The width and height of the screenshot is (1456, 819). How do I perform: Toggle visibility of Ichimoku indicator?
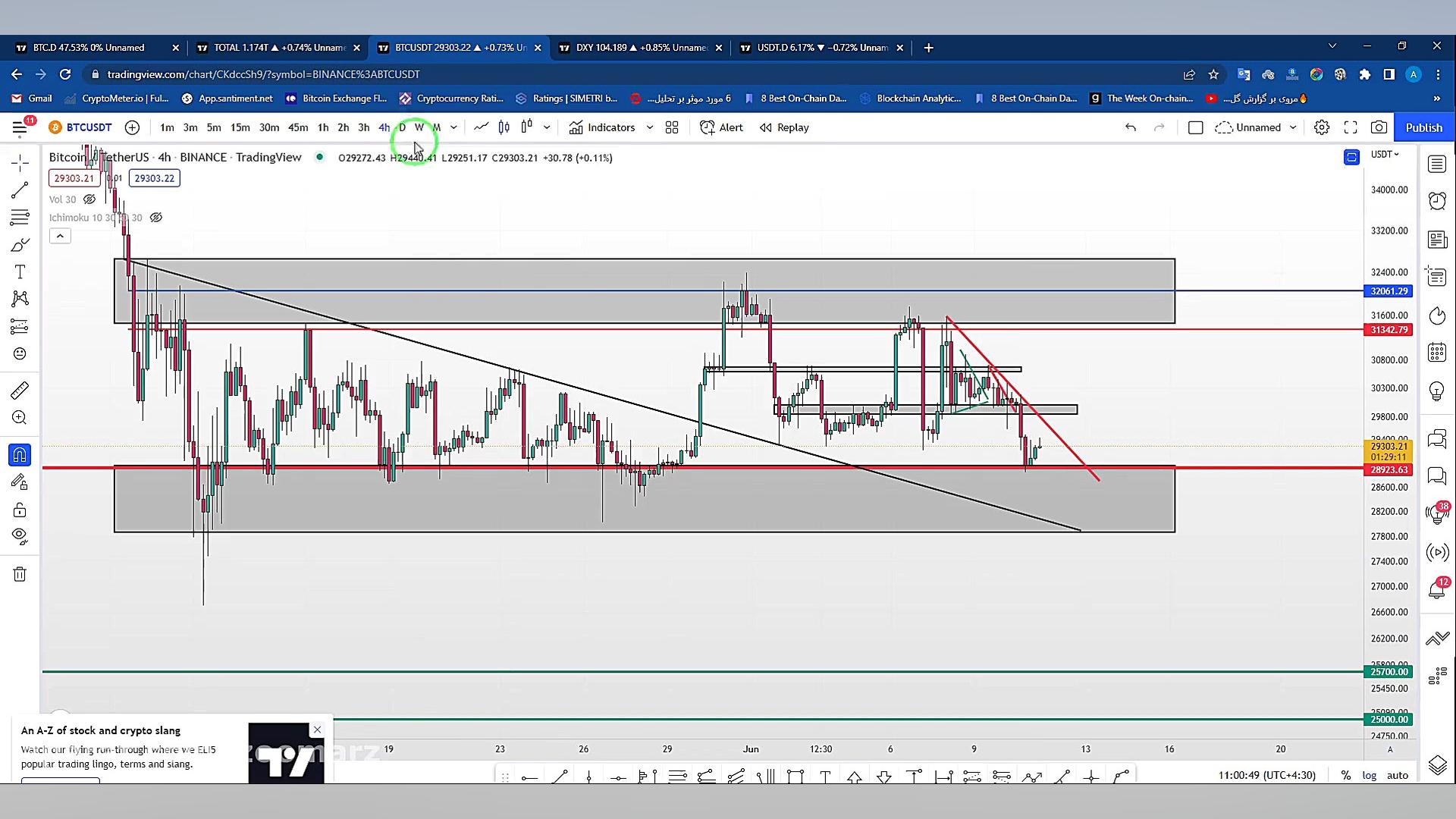coord(156,218)
